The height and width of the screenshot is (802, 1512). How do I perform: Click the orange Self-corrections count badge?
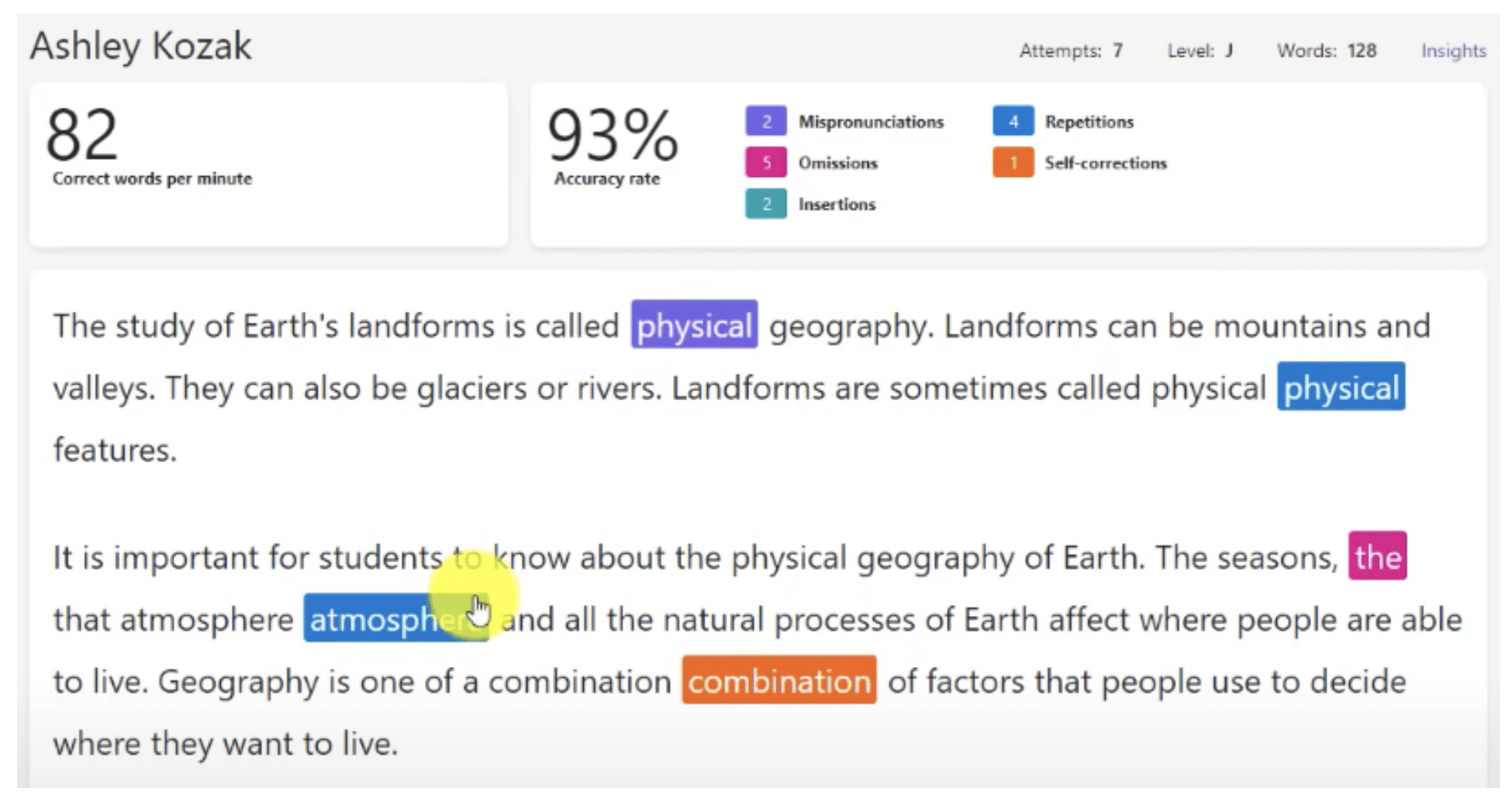(x=1012, y=163)
